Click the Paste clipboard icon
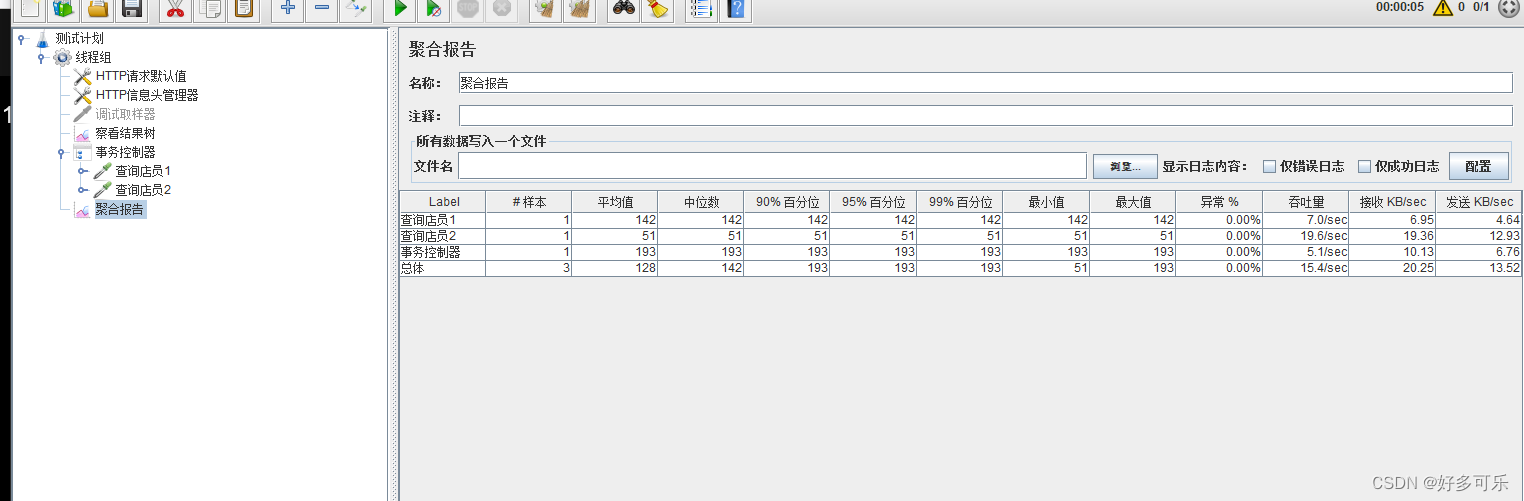 (243, 10)
